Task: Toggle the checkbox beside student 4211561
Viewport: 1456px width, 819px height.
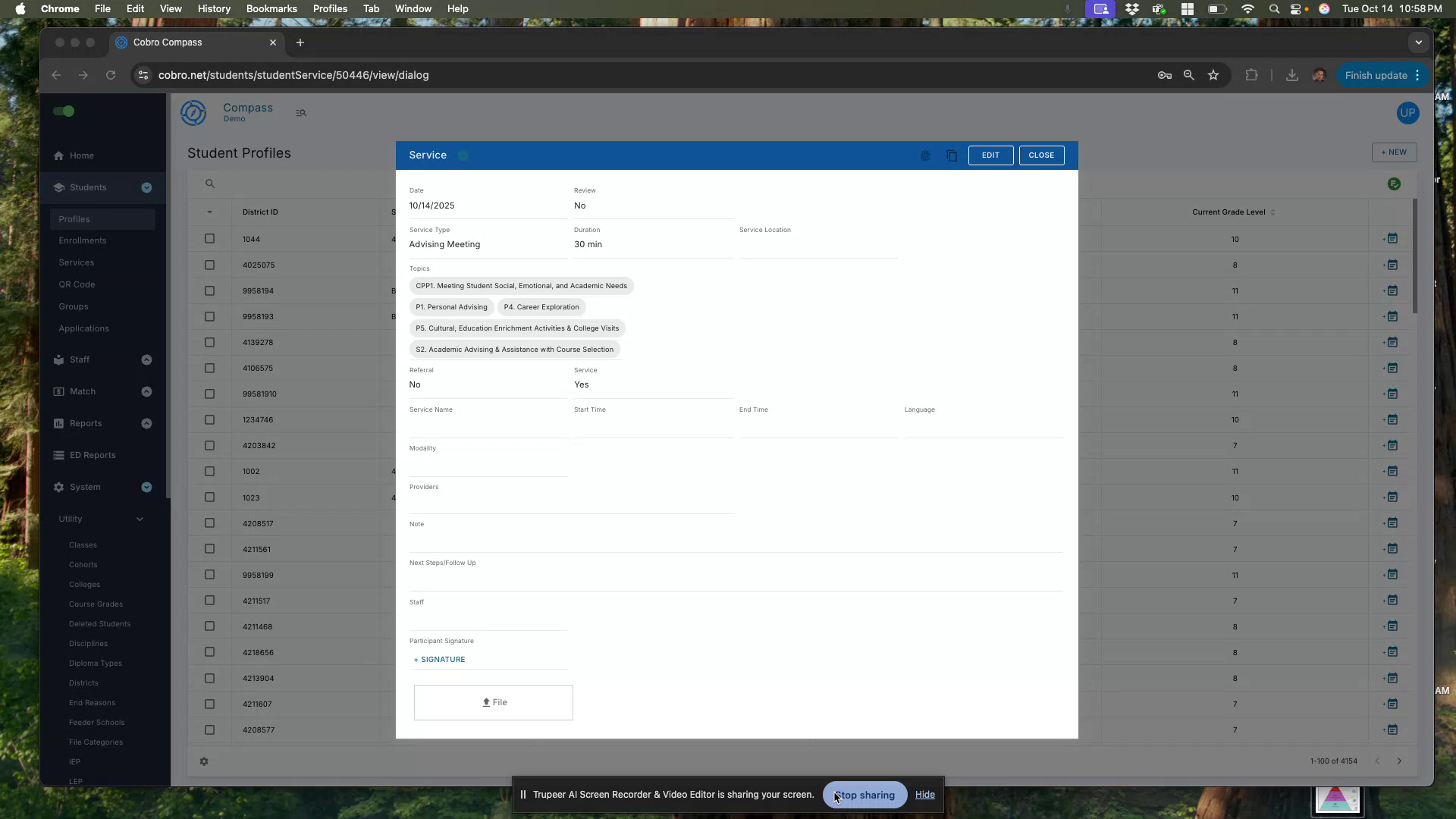Action: click(210, 548)
